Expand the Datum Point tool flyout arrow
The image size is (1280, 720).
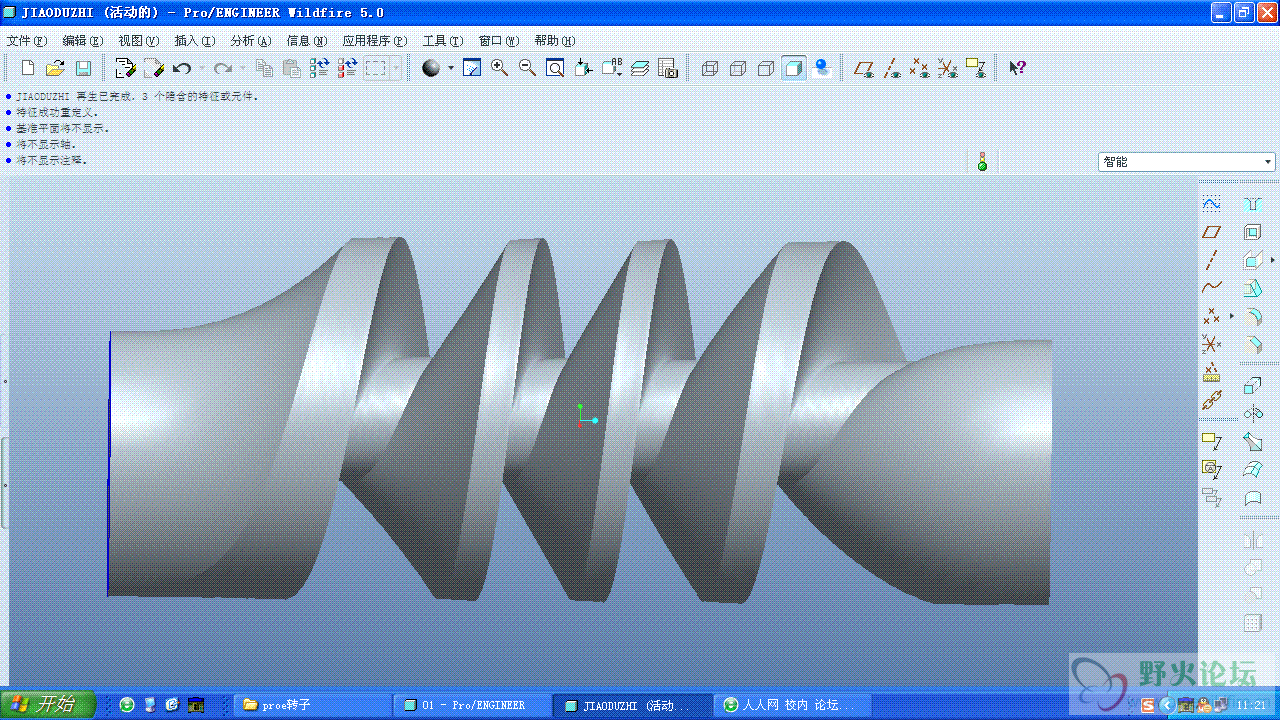(1232, 316)
